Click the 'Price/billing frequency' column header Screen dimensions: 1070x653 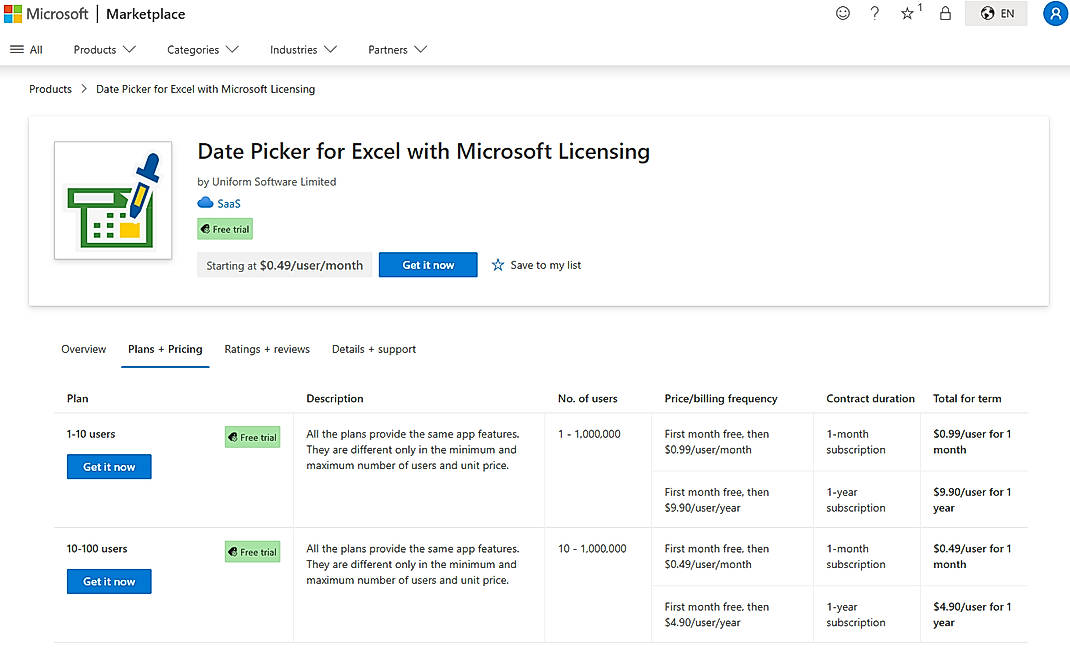click(x=721, y=398)
